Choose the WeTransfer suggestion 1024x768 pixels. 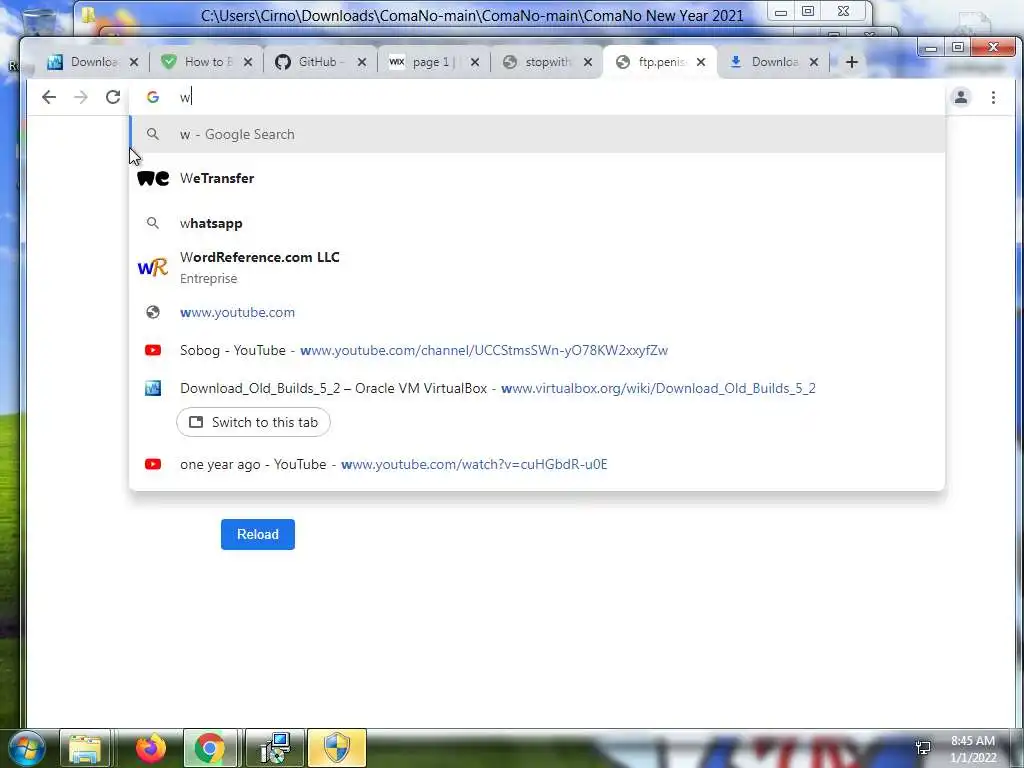pos(537,178)
